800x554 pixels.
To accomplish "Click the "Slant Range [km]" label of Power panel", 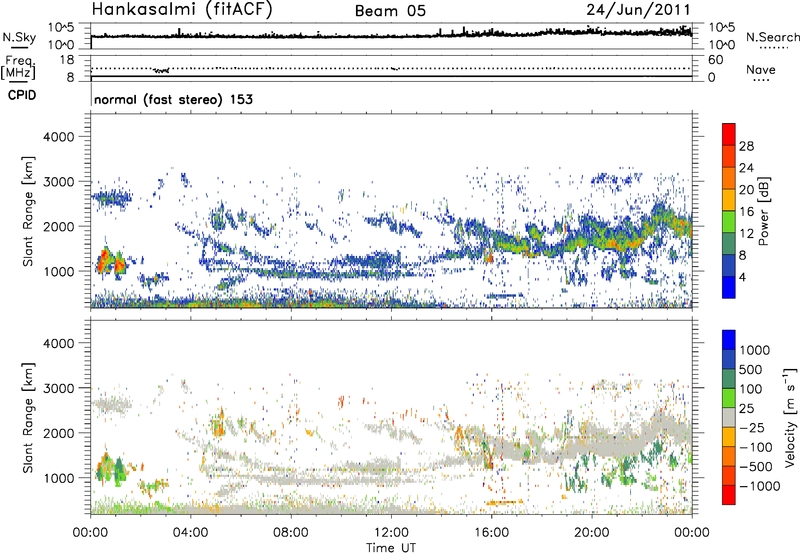I will (x=28, y=211).
